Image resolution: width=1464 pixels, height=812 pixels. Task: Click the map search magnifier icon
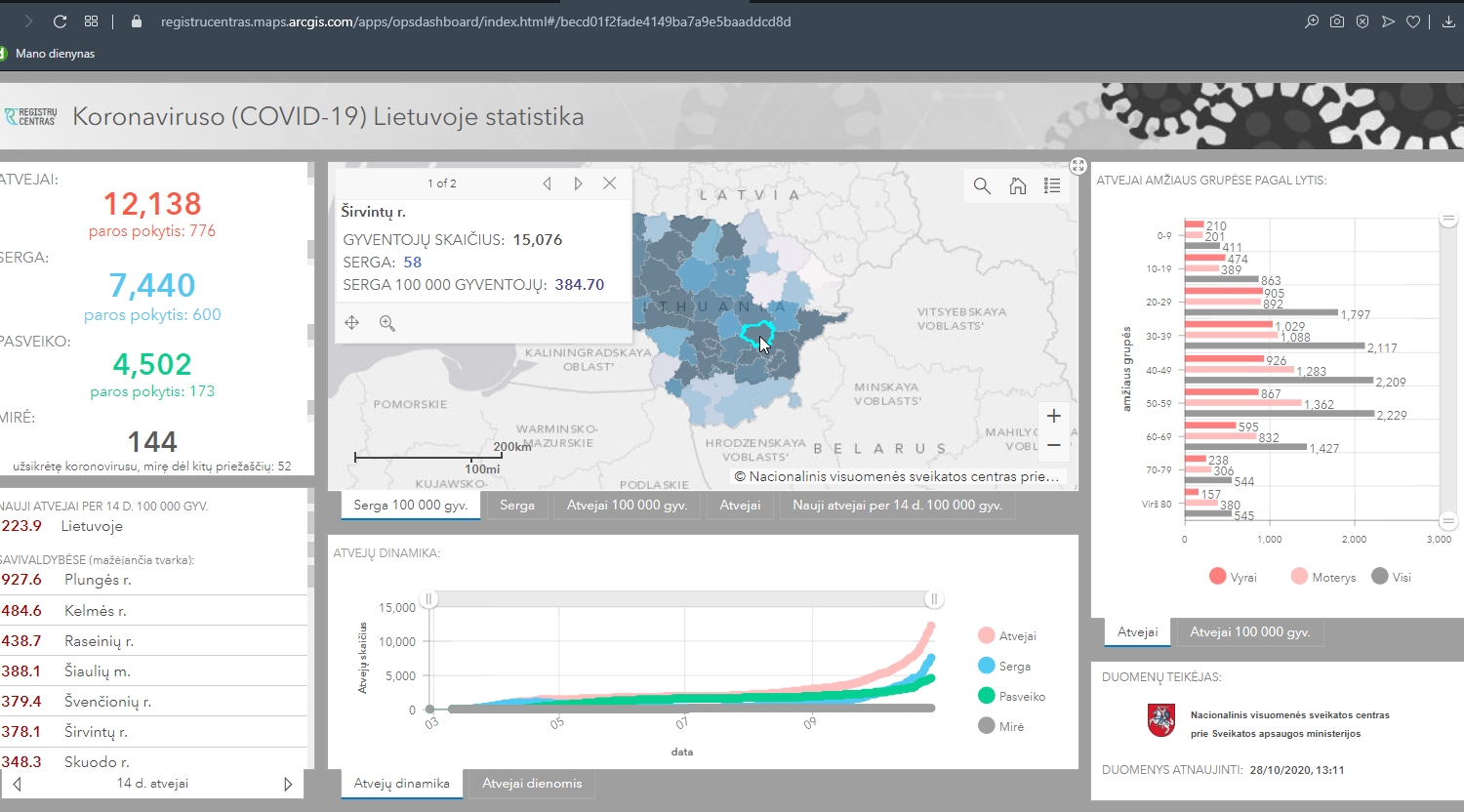click(x=982, y=185)
